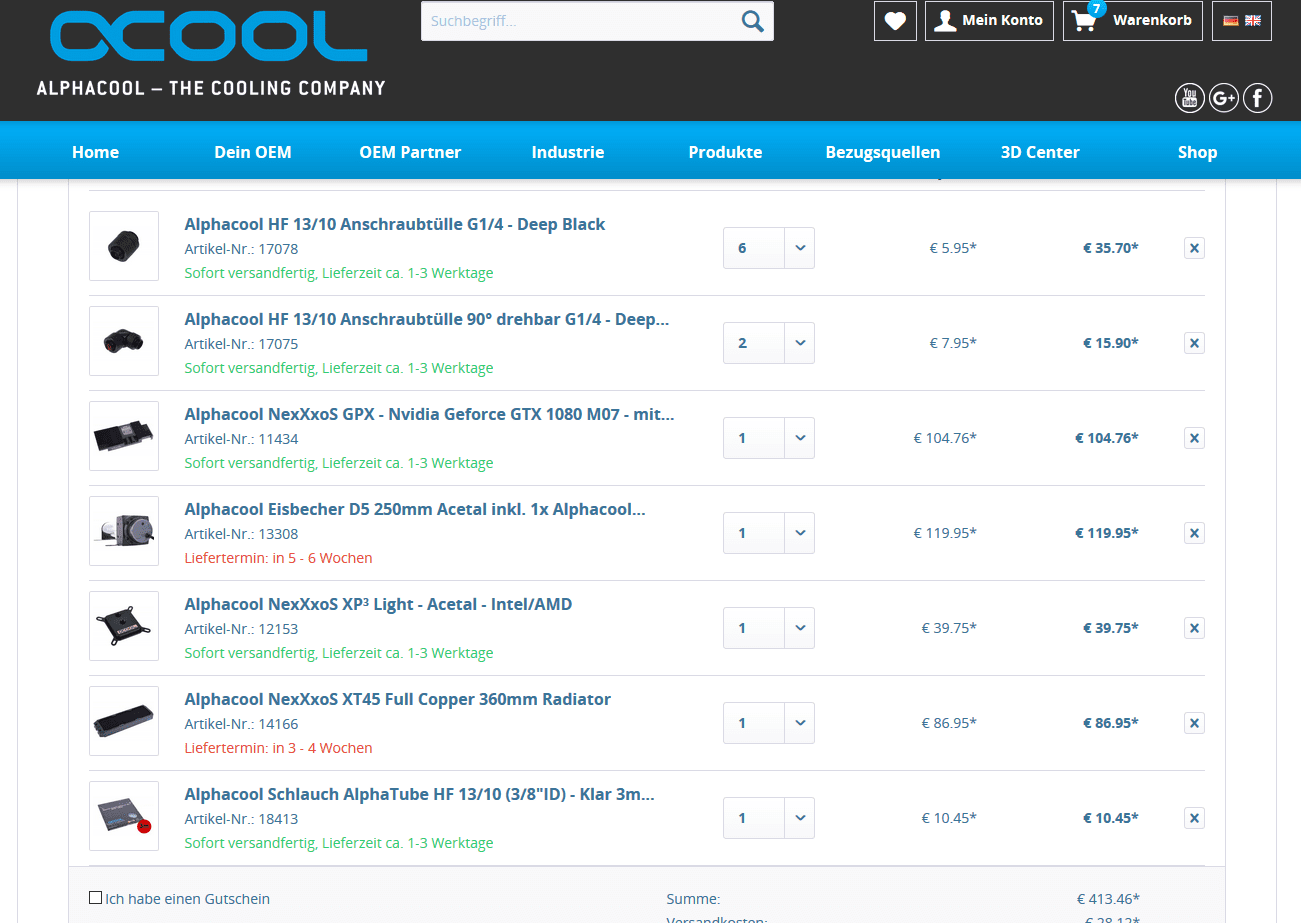Image resolution: width=1301 pixels, height=923 pixels.
Task: Open NexXxoS XP³ Light Acetal product link
Action: tap(378, 604)
